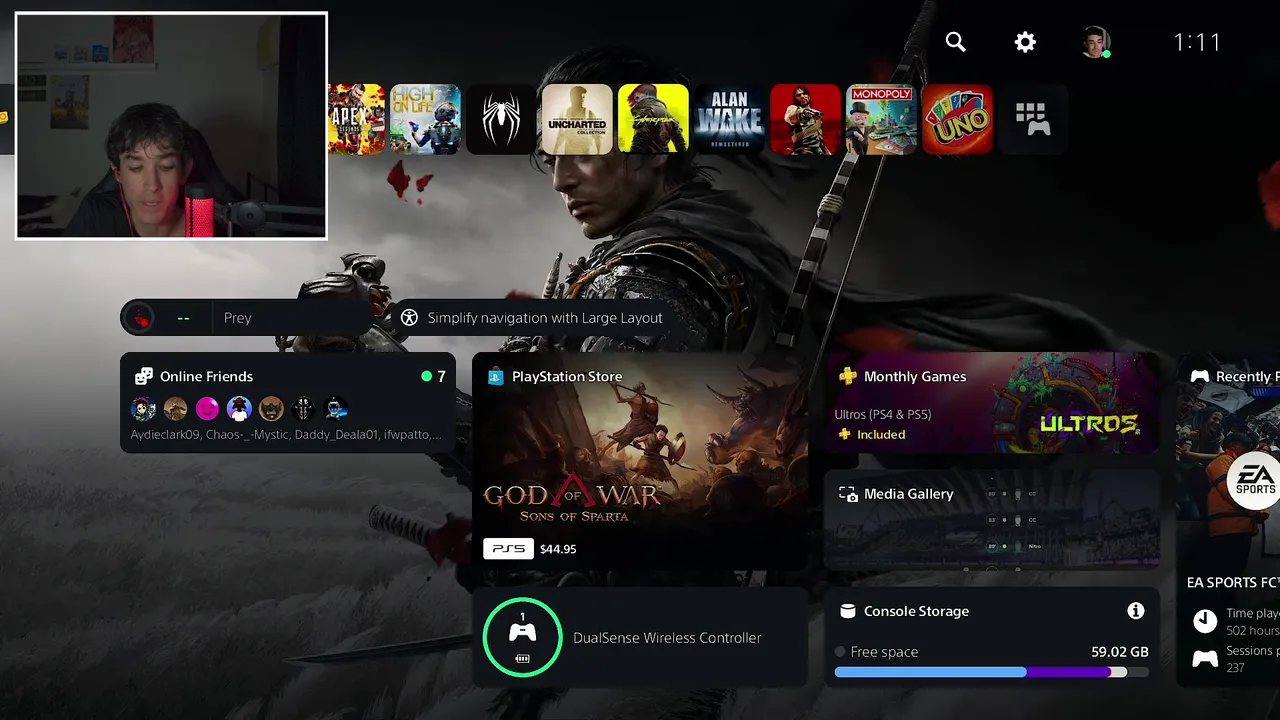
Task: Open God of War Sons of Sparta store card
Action: coord(639,461)
